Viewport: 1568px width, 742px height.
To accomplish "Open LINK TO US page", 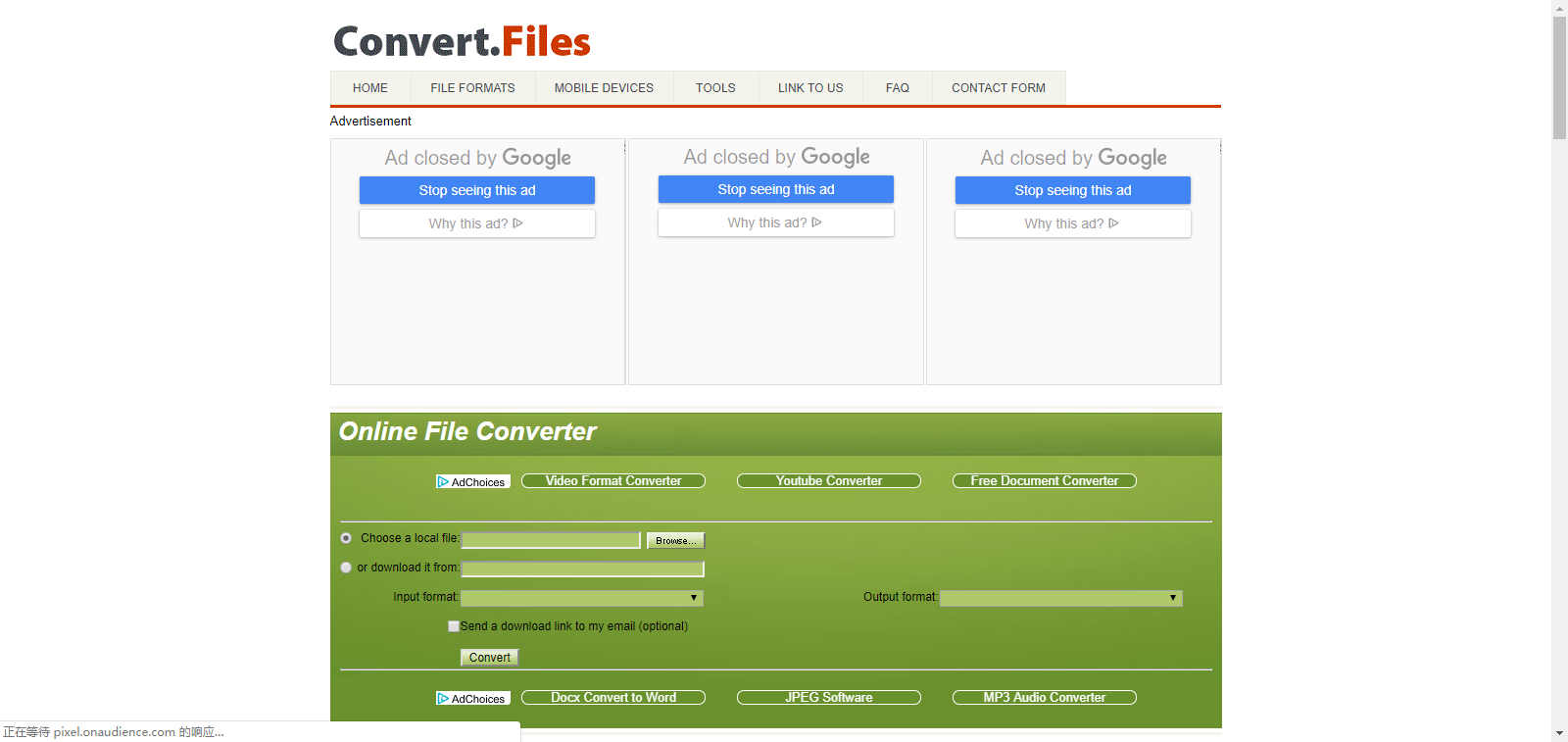I will coord(810,88).
